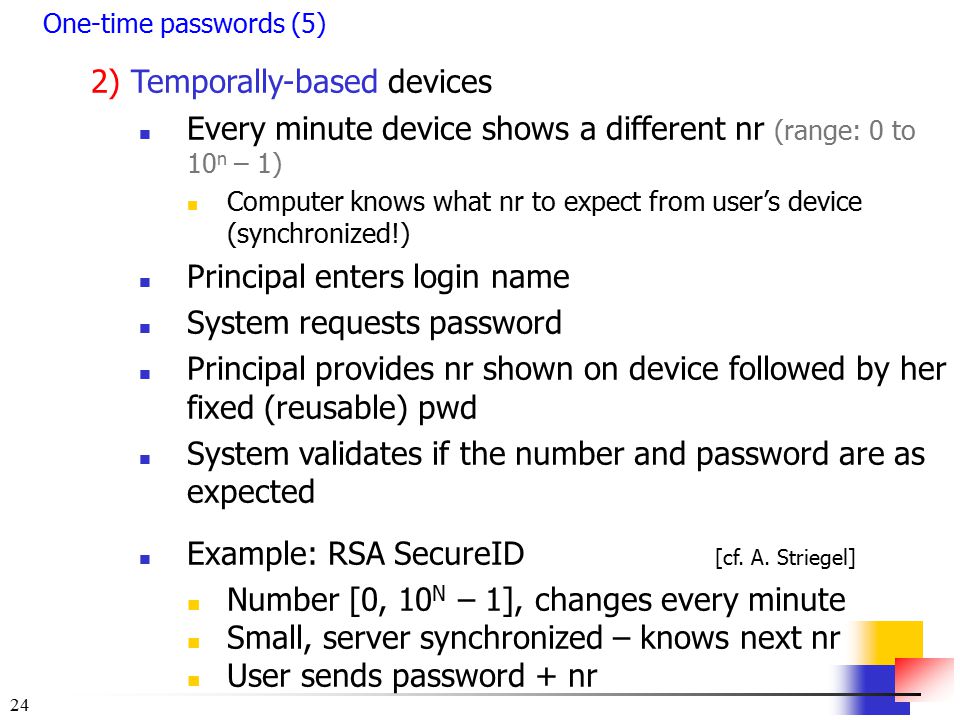960x720 pixels.
Task: Click the blue bullet beside 'Every minute device'
Action: click(x=145, y=135)
